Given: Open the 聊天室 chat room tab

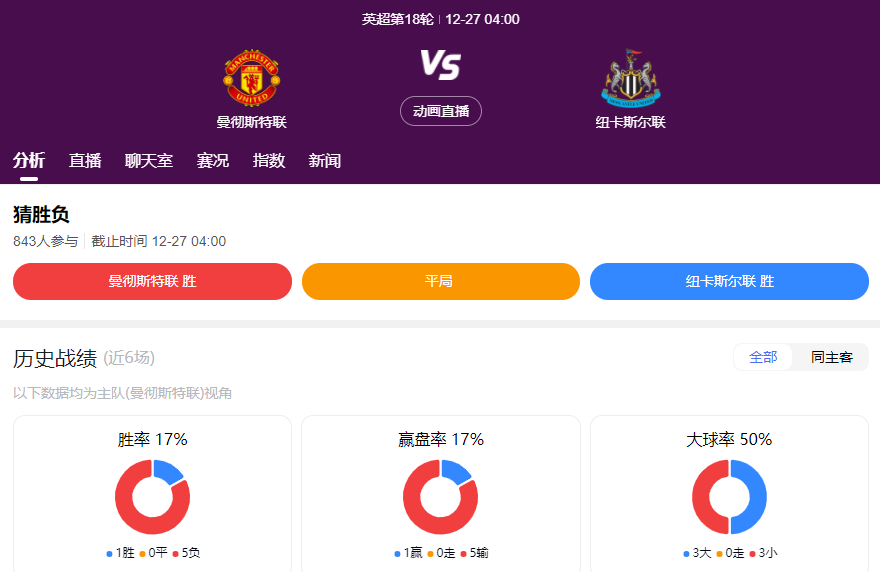Looking at the screenshot, I should pos(149,160).
